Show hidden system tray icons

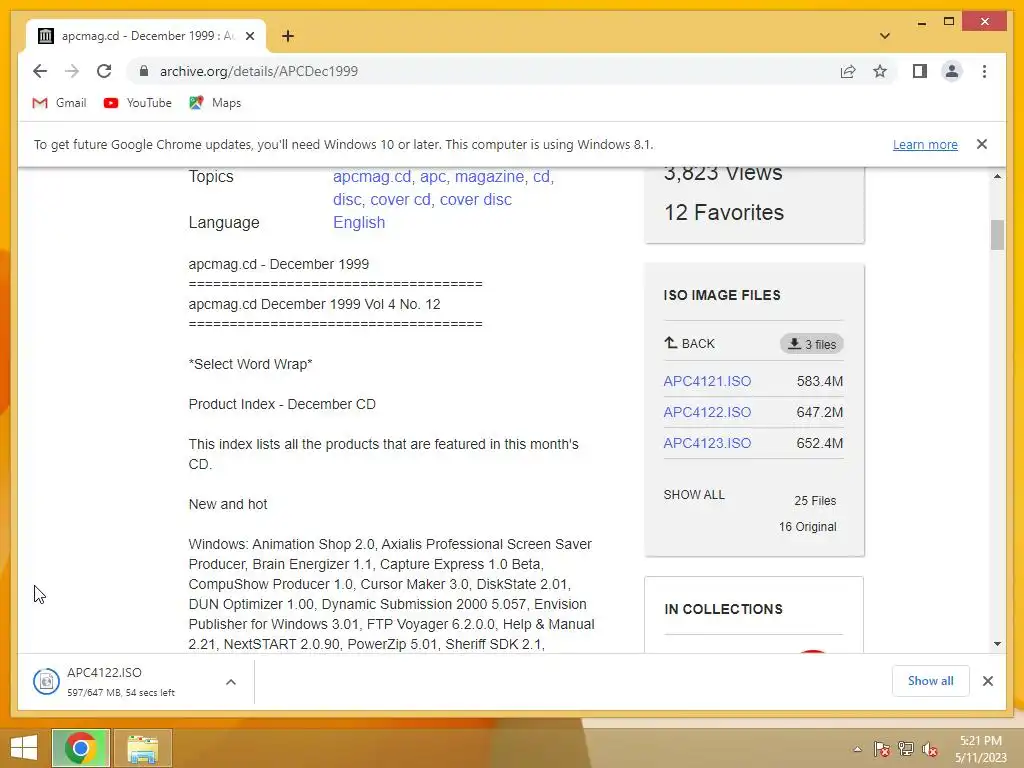(x=857, y=749)
